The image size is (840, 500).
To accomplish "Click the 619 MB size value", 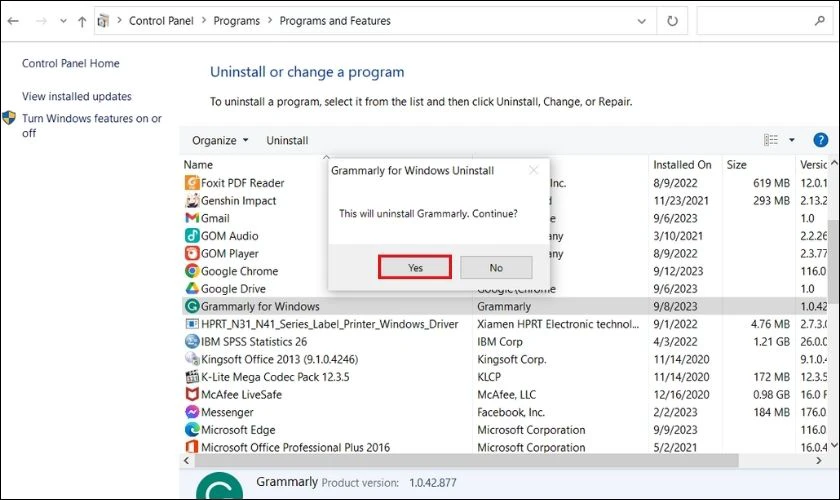I will [x=771, y=183].
